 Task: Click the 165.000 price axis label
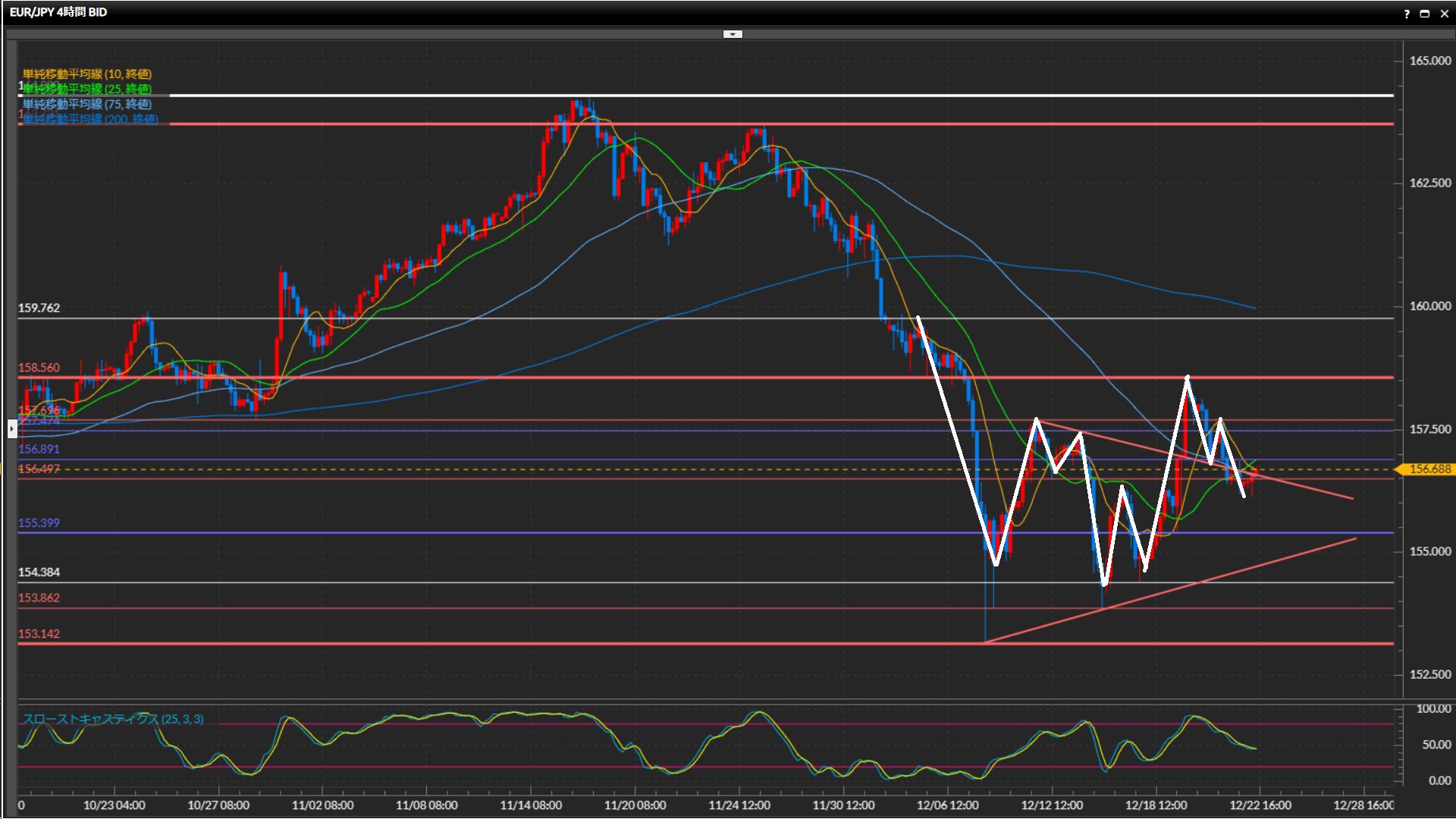pos(1429,61)
